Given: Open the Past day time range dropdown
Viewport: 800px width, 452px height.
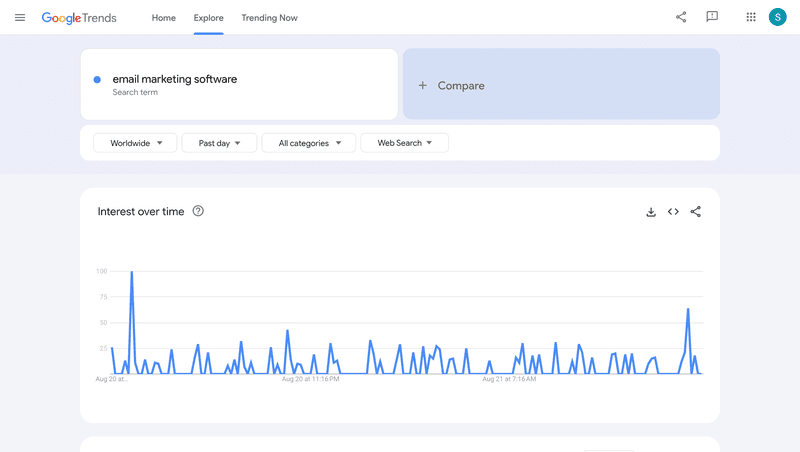Looking at the screenshot, I should tap(219, 143).
